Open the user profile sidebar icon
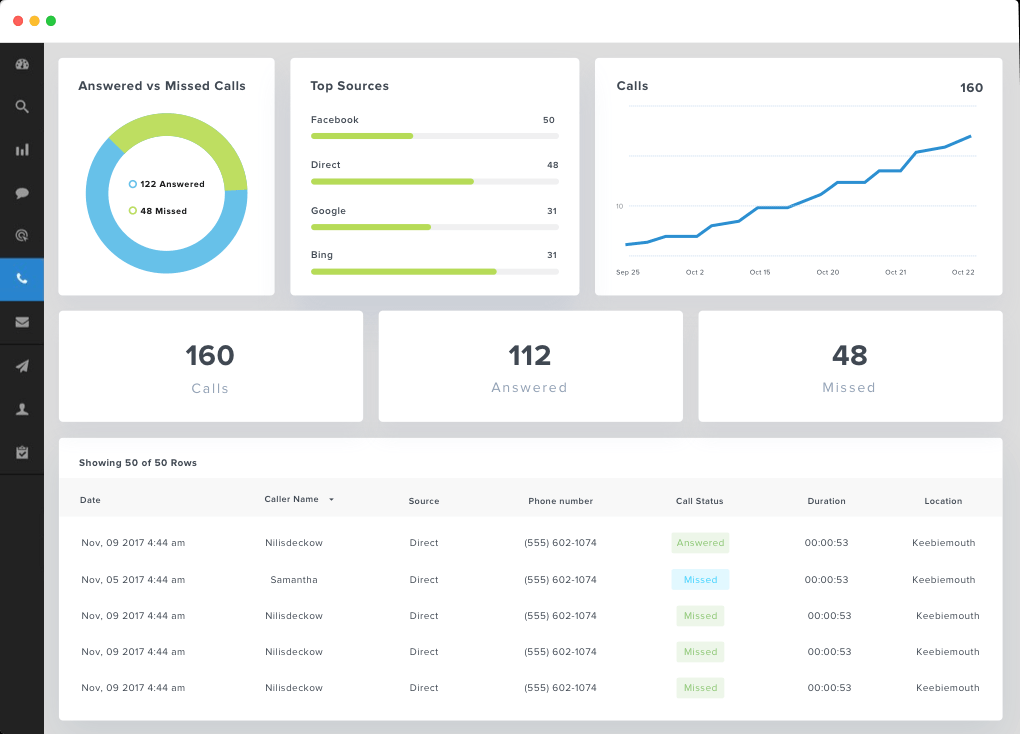This screenshot has height=734, width=1020. pos(22,409)
